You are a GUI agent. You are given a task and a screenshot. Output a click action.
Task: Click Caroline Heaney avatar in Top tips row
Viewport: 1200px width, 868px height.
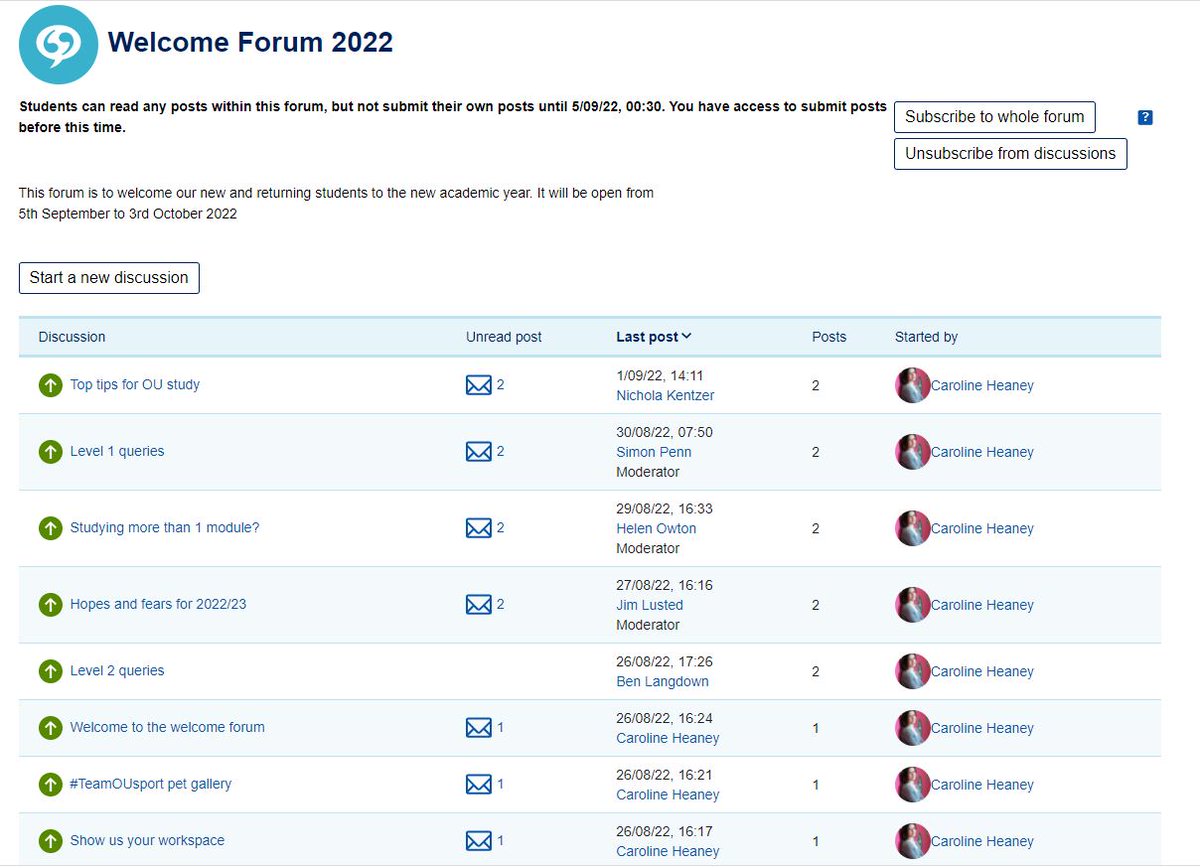913,385
